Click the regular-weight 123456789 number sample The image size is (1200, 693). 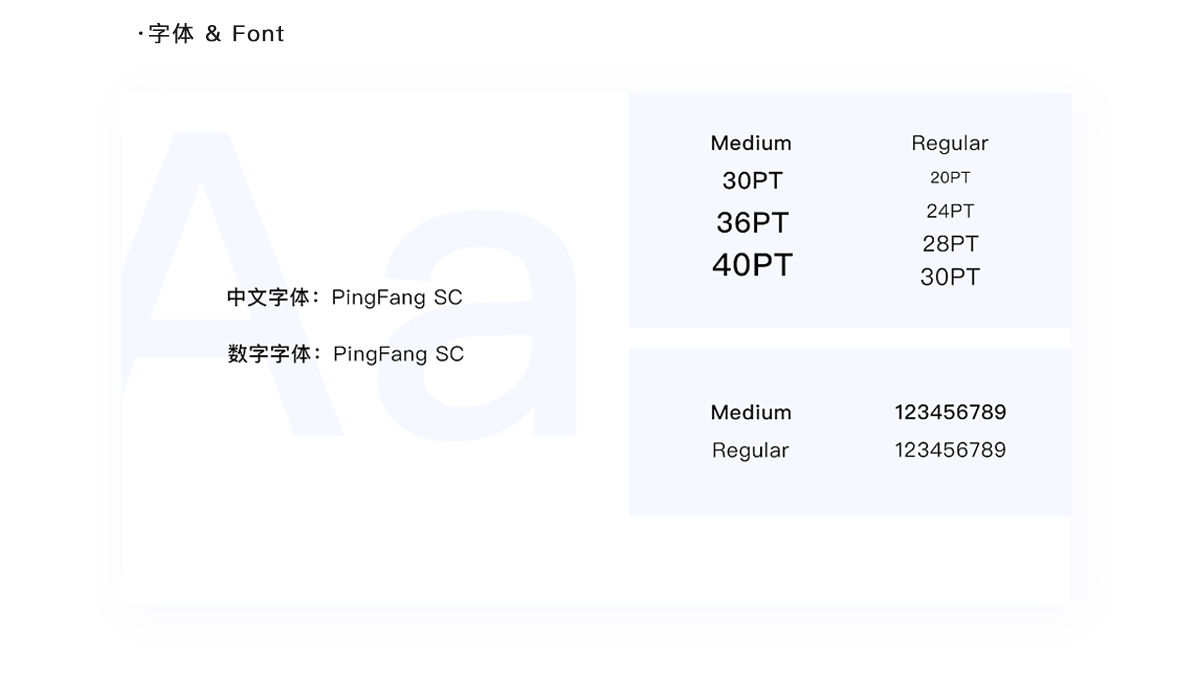click(x=950, y=450)
